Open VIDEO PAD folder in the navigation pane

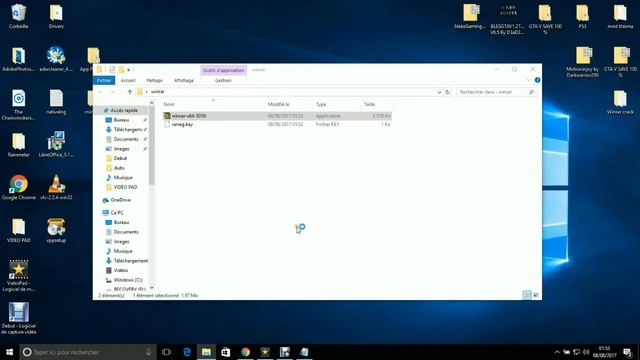pos(125,187)
